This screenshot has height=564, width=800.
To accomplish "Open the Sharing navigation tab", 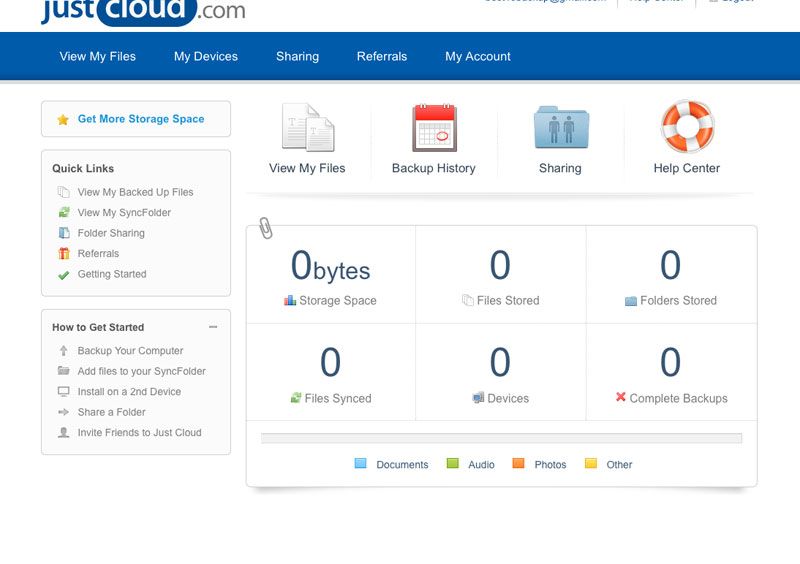I will (x=297, y=56).
